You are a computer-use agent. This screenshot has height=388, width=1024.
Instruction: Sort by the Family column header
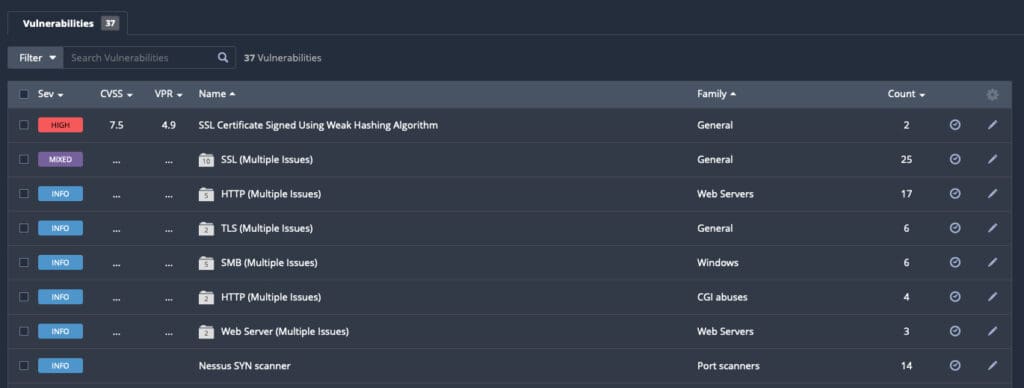click(x=716, y=94)
